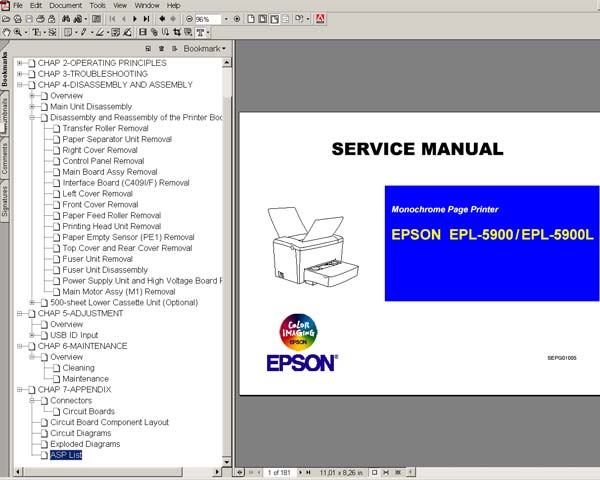600x480 pixels.
Task: Expand CHAP 3-TROUBLESHOOTING bookmark
Action: [x=20, y=74]
